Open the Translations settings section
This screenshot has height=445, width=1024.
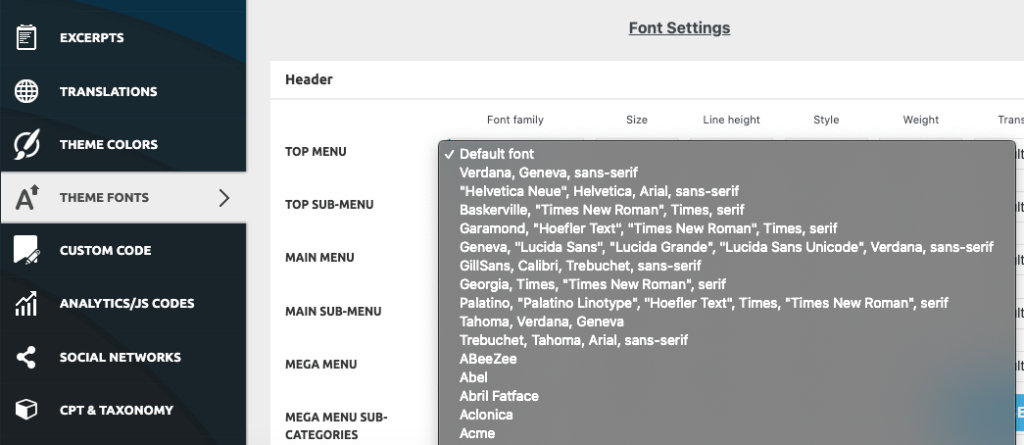point(123,91)
